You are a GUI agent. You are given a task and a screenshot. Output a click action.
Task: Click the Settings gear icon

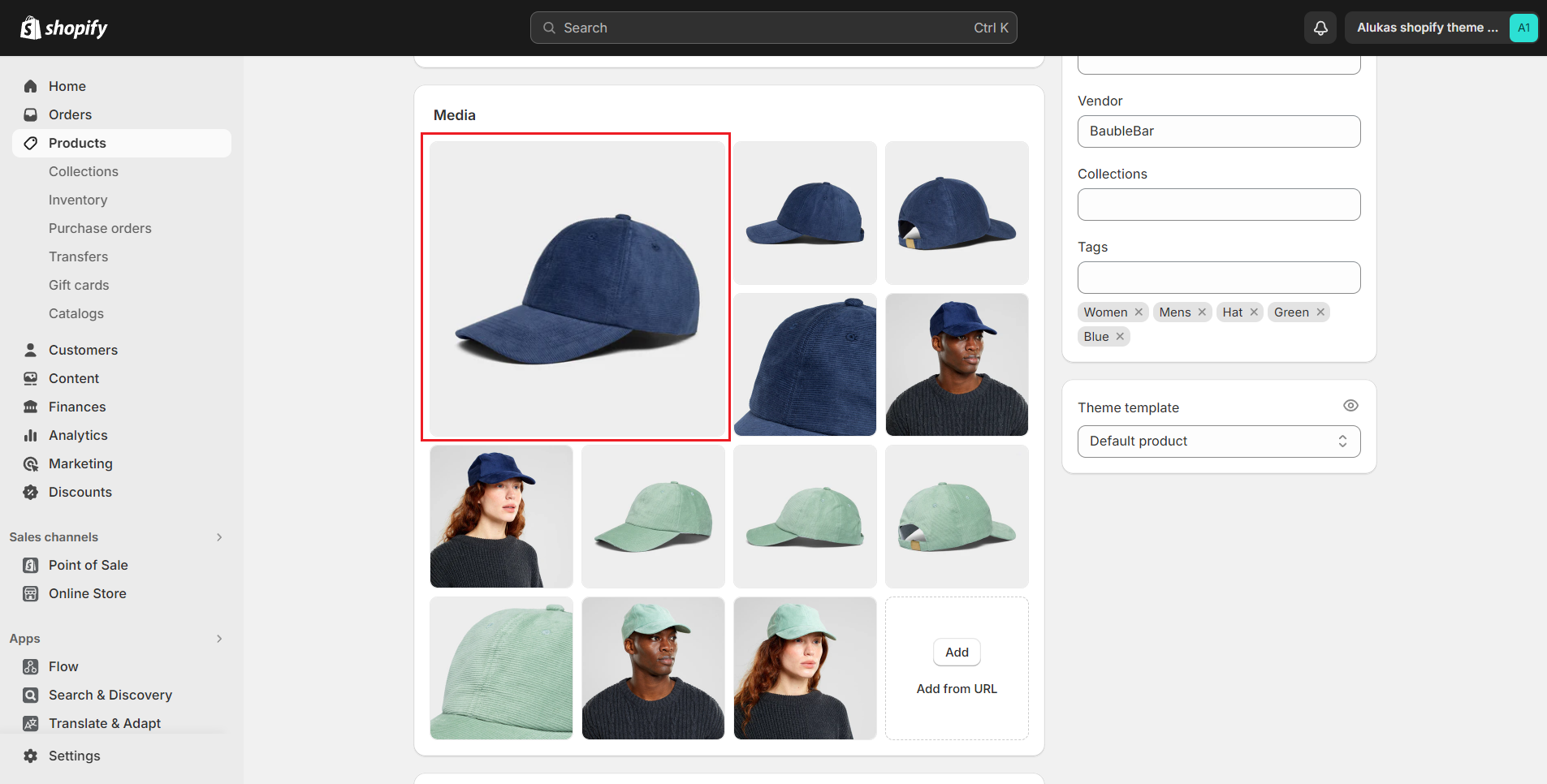[31, 756]
